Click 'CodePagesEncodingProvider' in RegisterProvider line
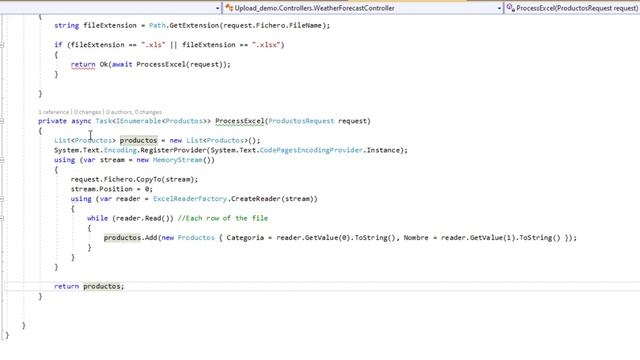Viewport: 640px width, 360px height. click(311, 150)
